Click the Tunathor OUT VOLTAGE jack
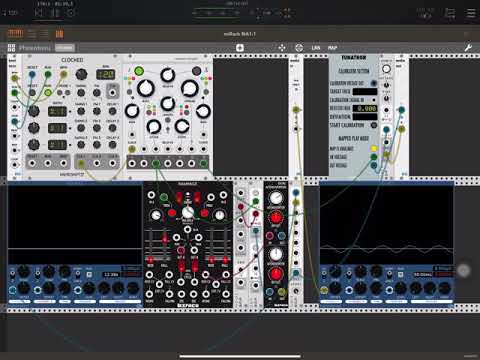The width and height of the screenshot is (480, 360). (x=374, y=165)
